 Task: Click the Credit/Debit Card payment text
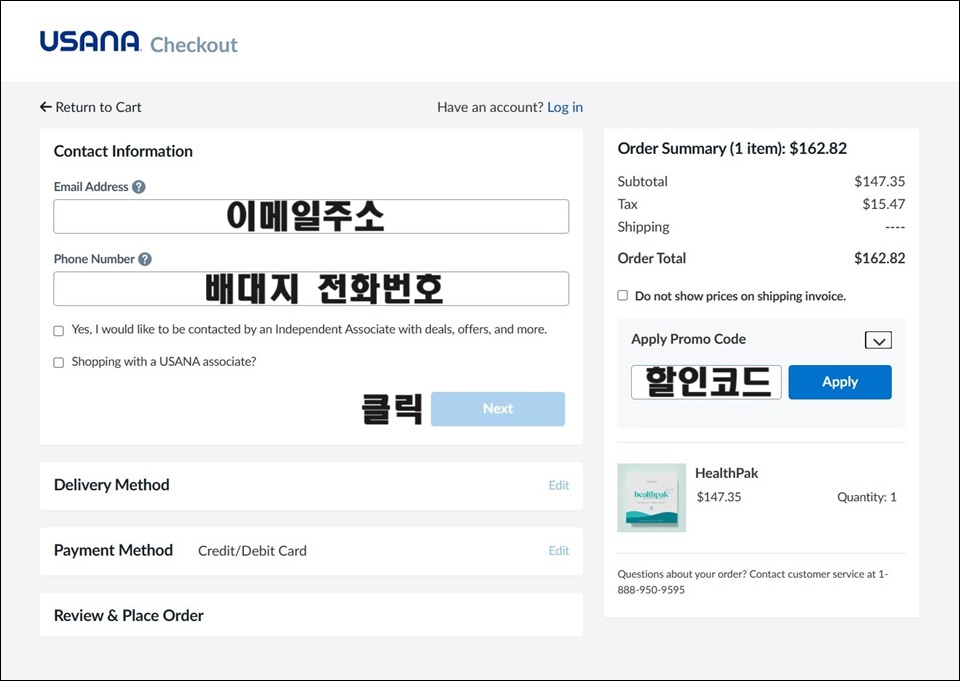(x=252, y=551)
